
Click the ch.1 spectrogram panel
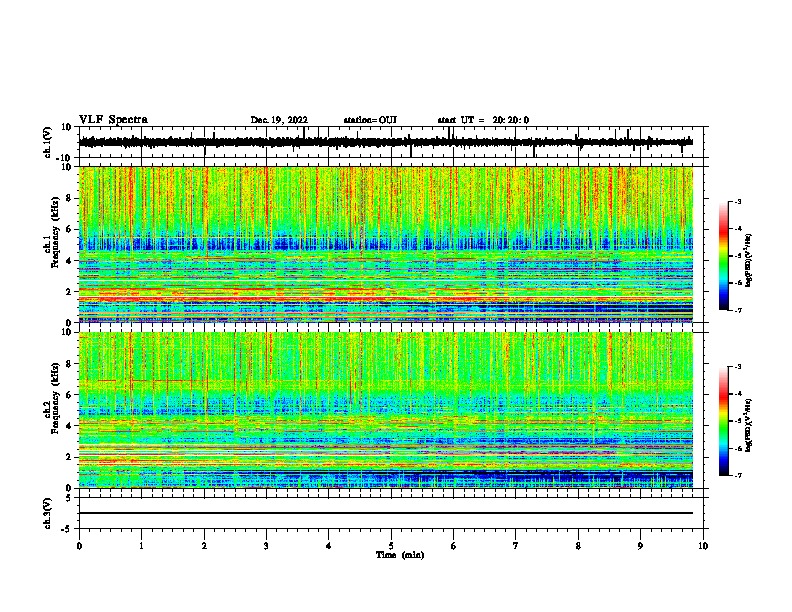click(386, 244)
